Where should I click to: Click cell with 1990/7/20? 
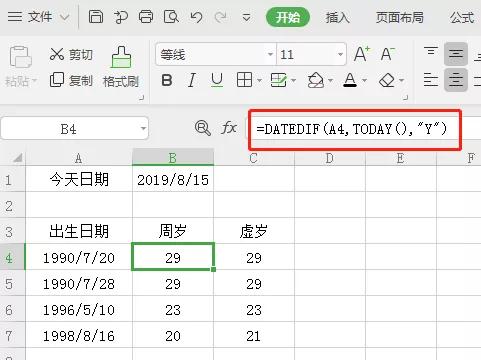(x=79, y=258)
